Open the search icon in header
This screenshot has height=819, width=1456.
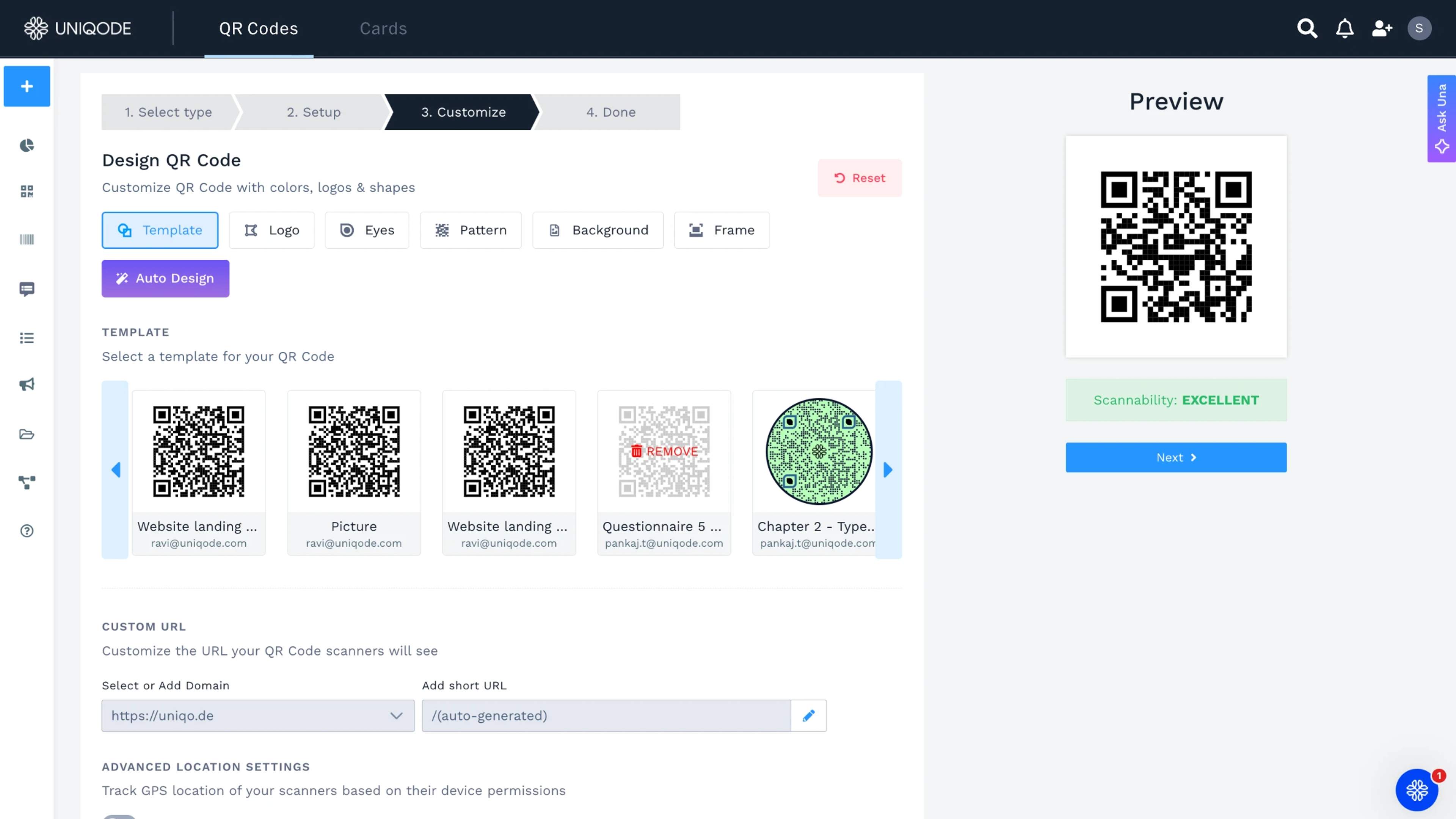1307,28
